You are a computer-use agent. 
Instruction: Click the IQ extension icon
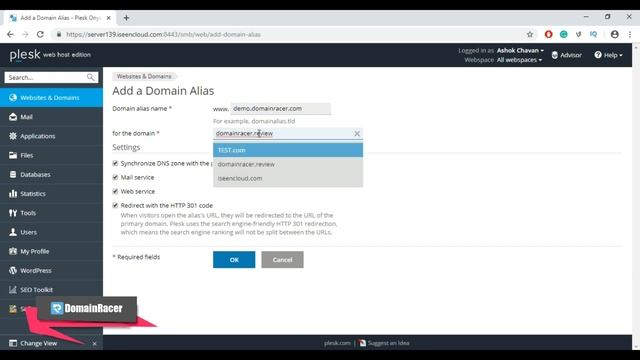pyautogui.click(x=593, y=34)
